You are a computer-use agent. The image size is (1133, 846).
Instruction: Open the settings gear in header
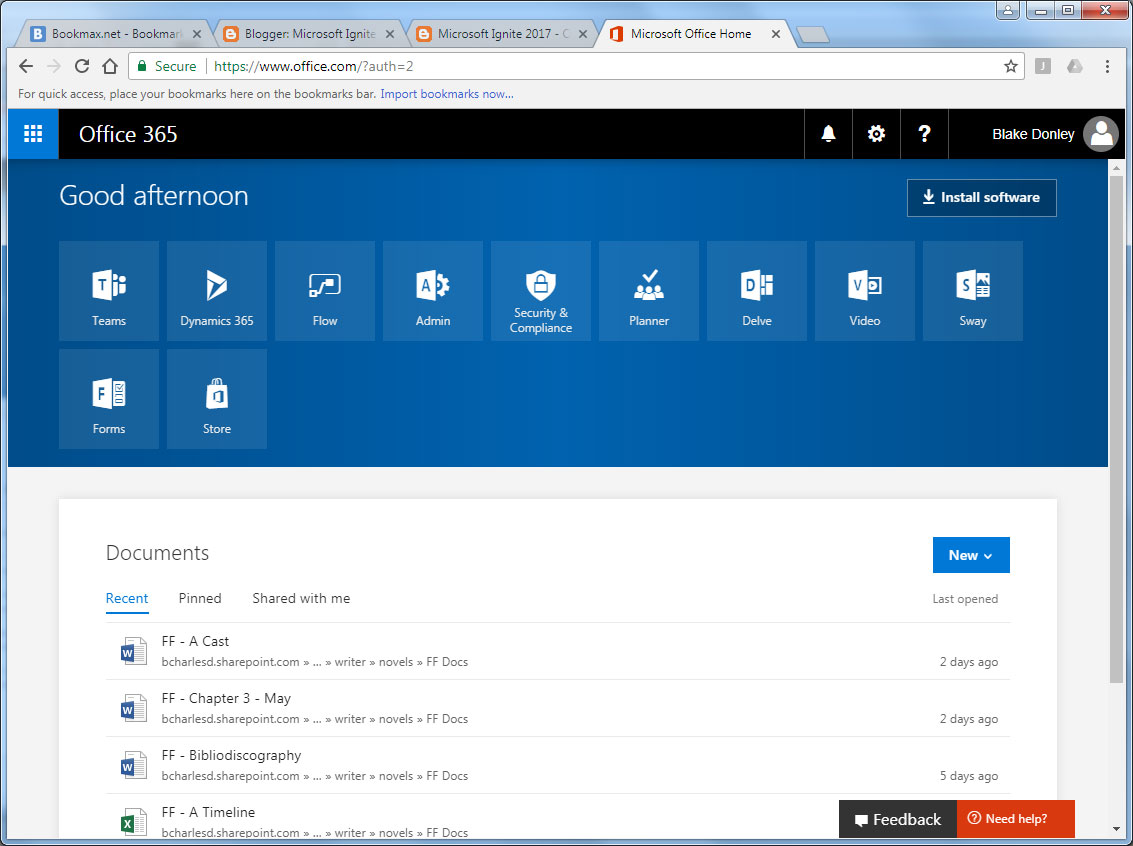click(x=876, y=134)
